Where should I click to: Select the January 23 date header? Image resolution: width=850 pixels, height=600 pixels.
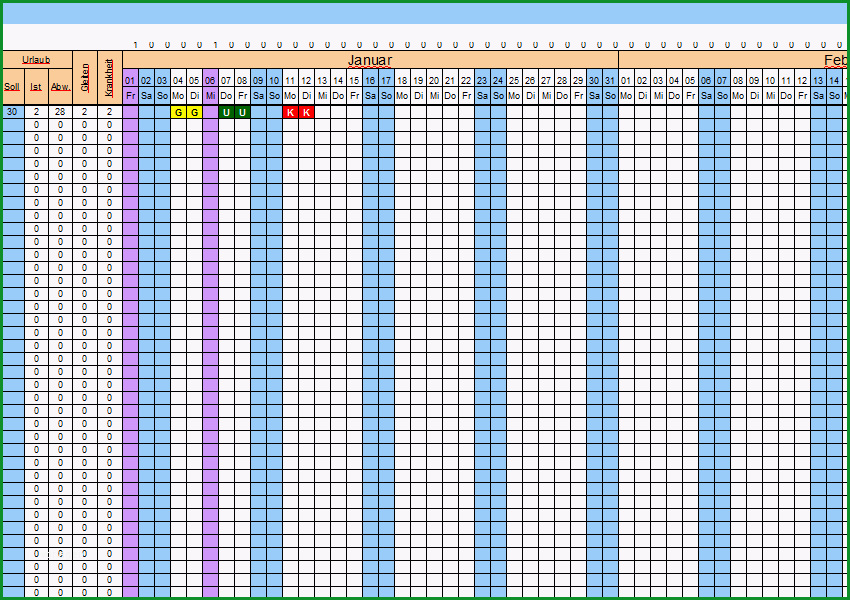(x=482, y=80)
